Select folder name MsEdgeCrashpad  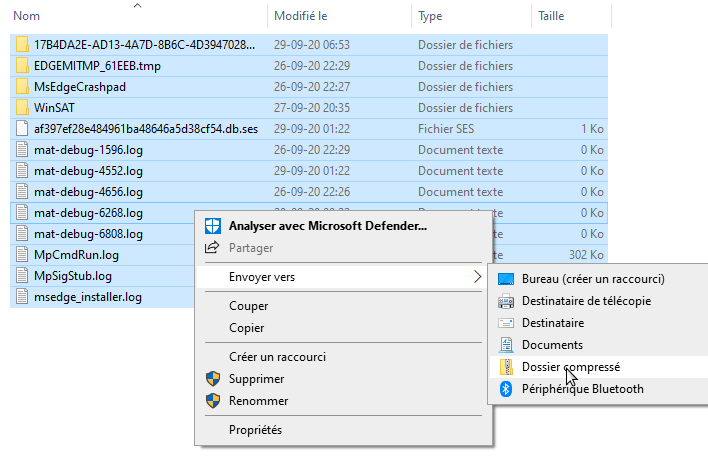pos(80,87)
